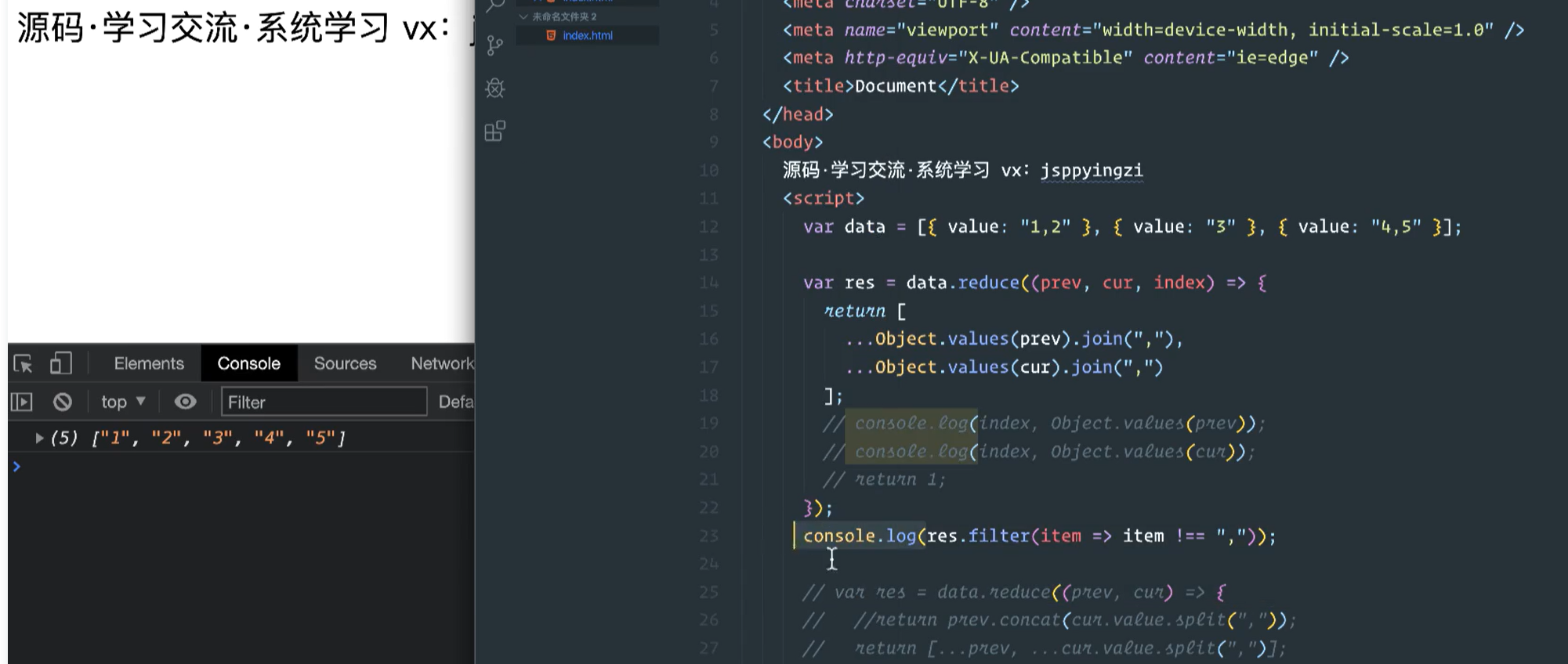Screen dimensions: 1568x664
Task: Click console.log on line 23
Action: pos(860,536)
